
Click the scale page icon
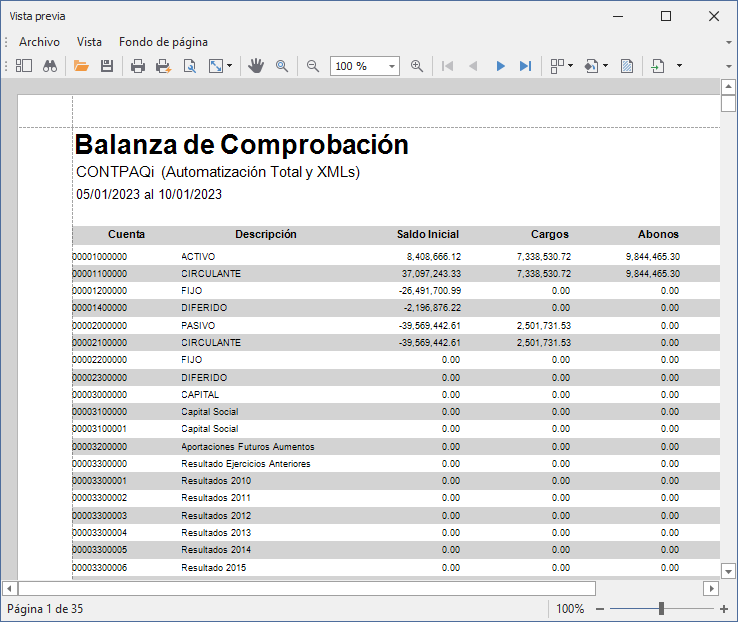coord(216,66)
